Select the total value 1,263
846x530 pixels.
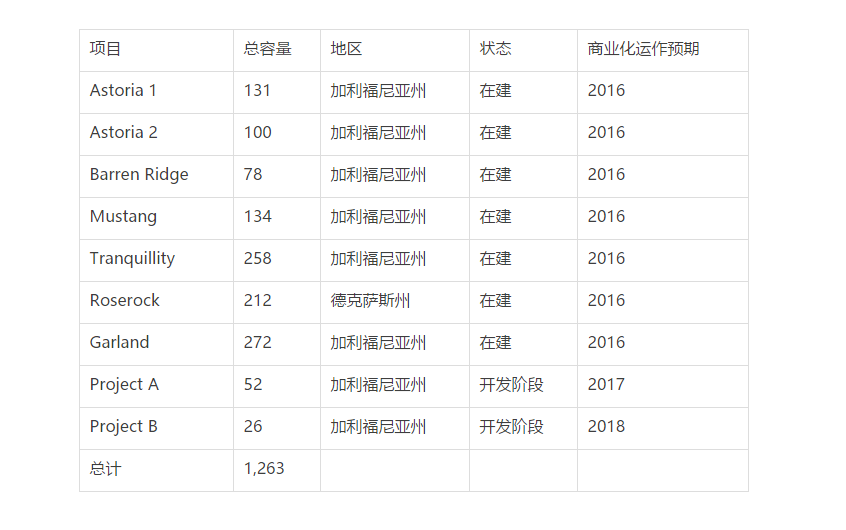tap(264, 469)
